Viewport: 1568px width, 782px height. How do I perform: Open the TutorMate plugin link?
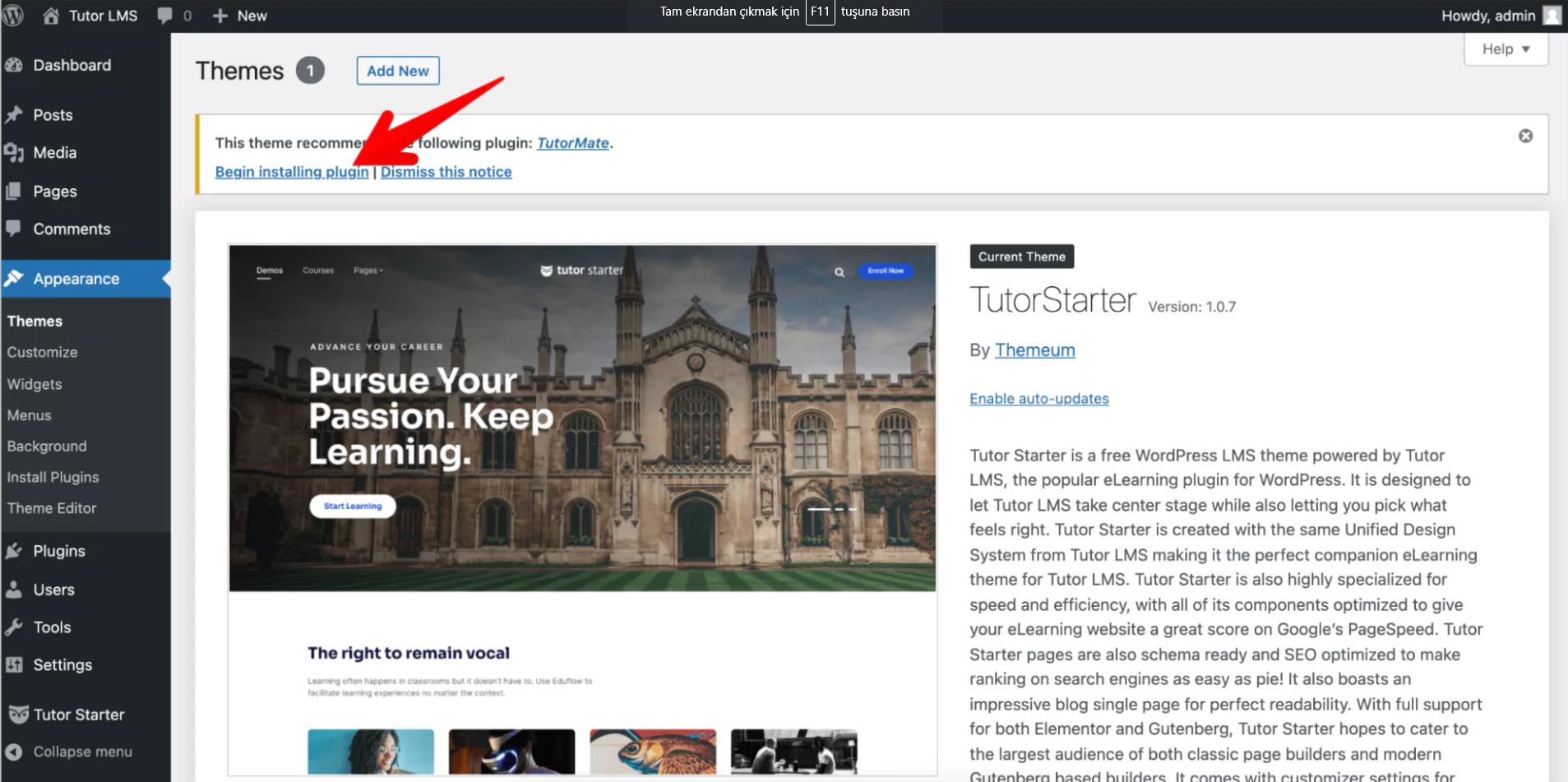(573, 143)
